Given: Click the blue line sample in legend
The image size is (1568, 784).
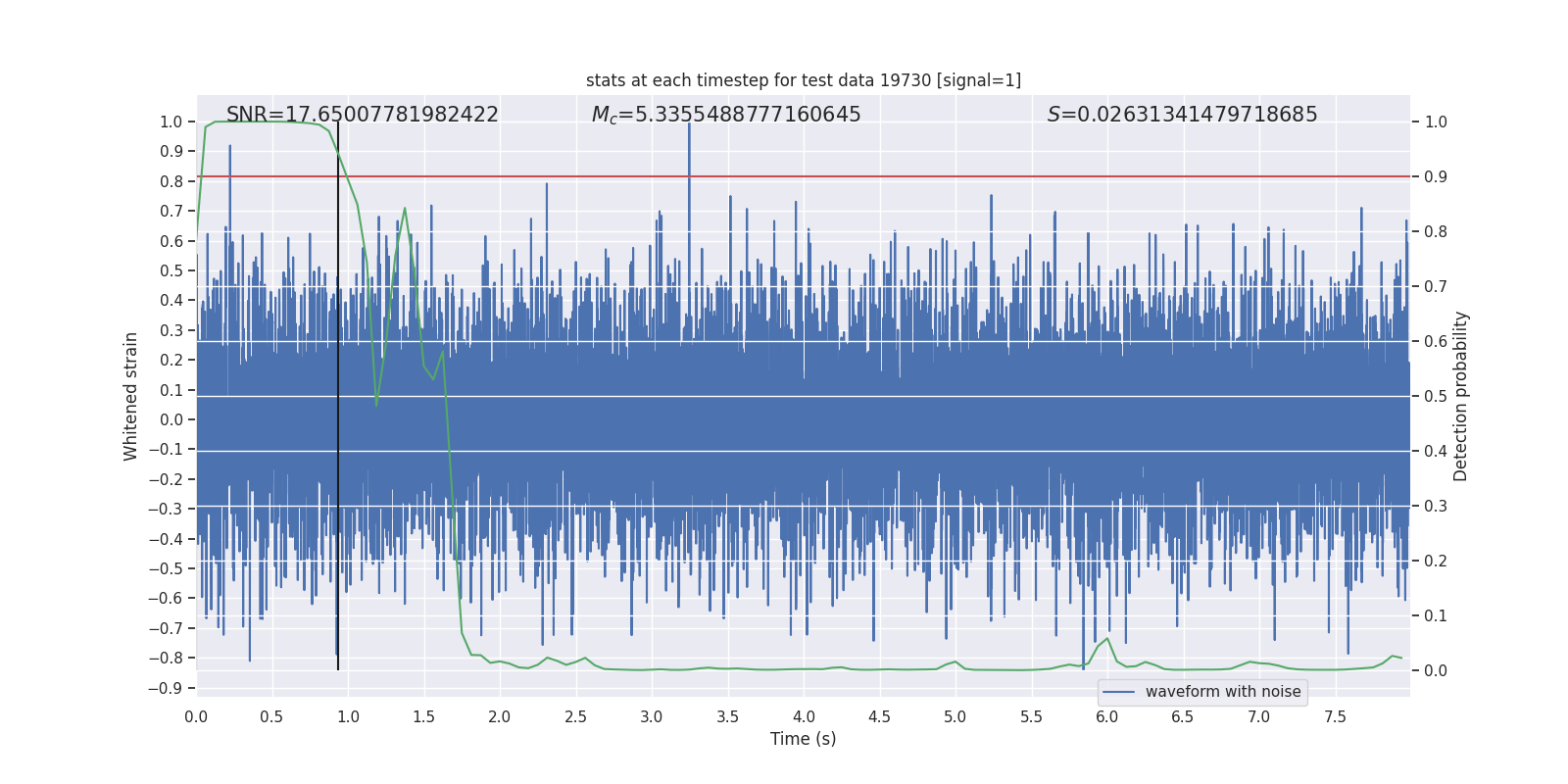Looking at the screenshot, I should pyautogui.click(x=1118, y=692).
